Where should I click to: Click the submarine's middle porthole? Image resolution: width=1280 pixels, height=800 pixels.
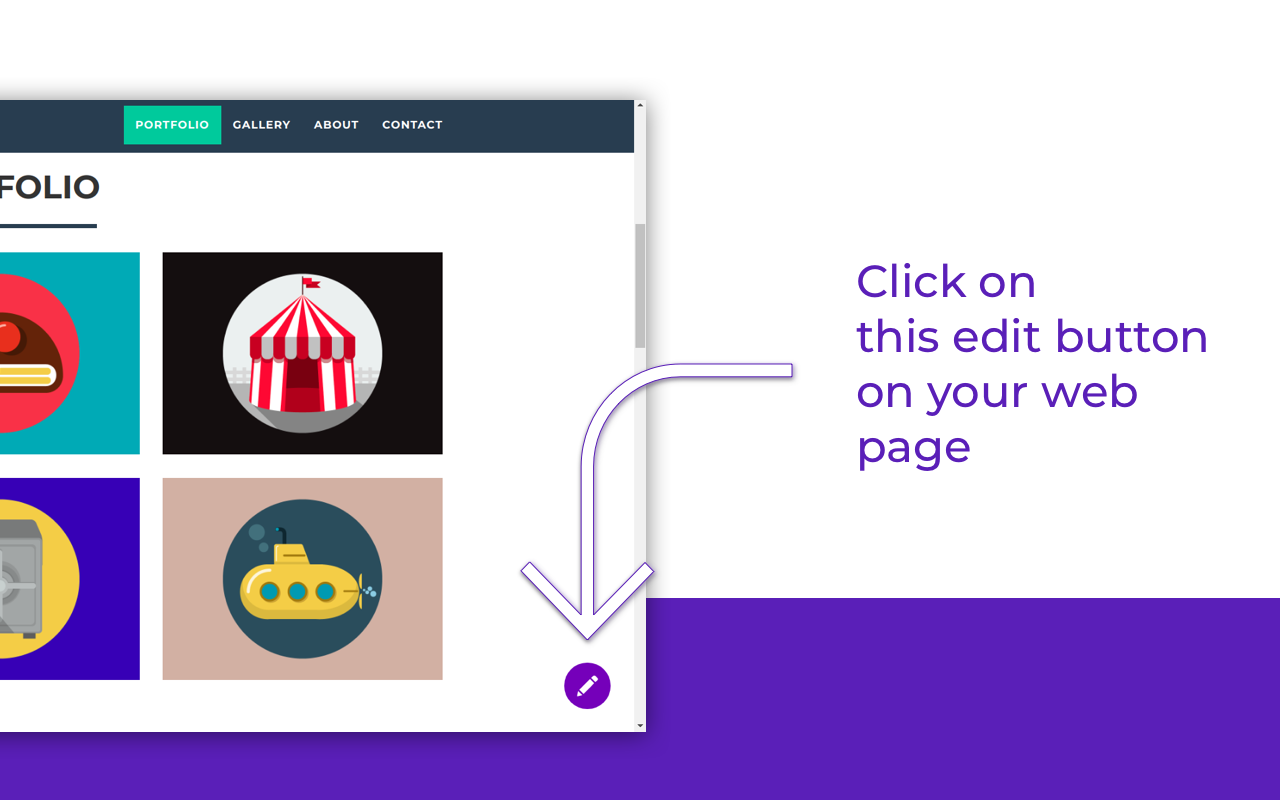coord(297,592)
